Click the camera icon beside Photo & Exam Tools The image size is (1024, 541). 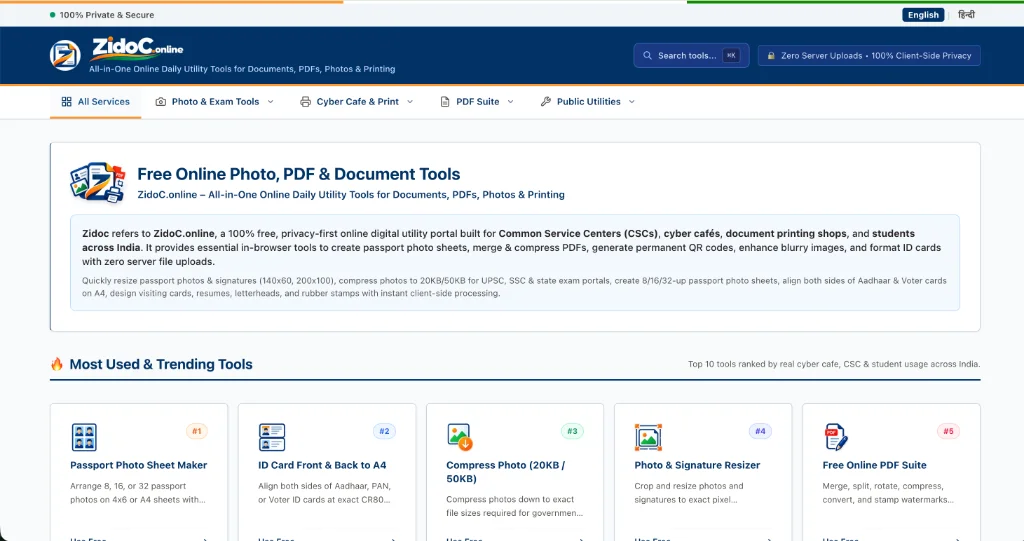tap(161, 102)
